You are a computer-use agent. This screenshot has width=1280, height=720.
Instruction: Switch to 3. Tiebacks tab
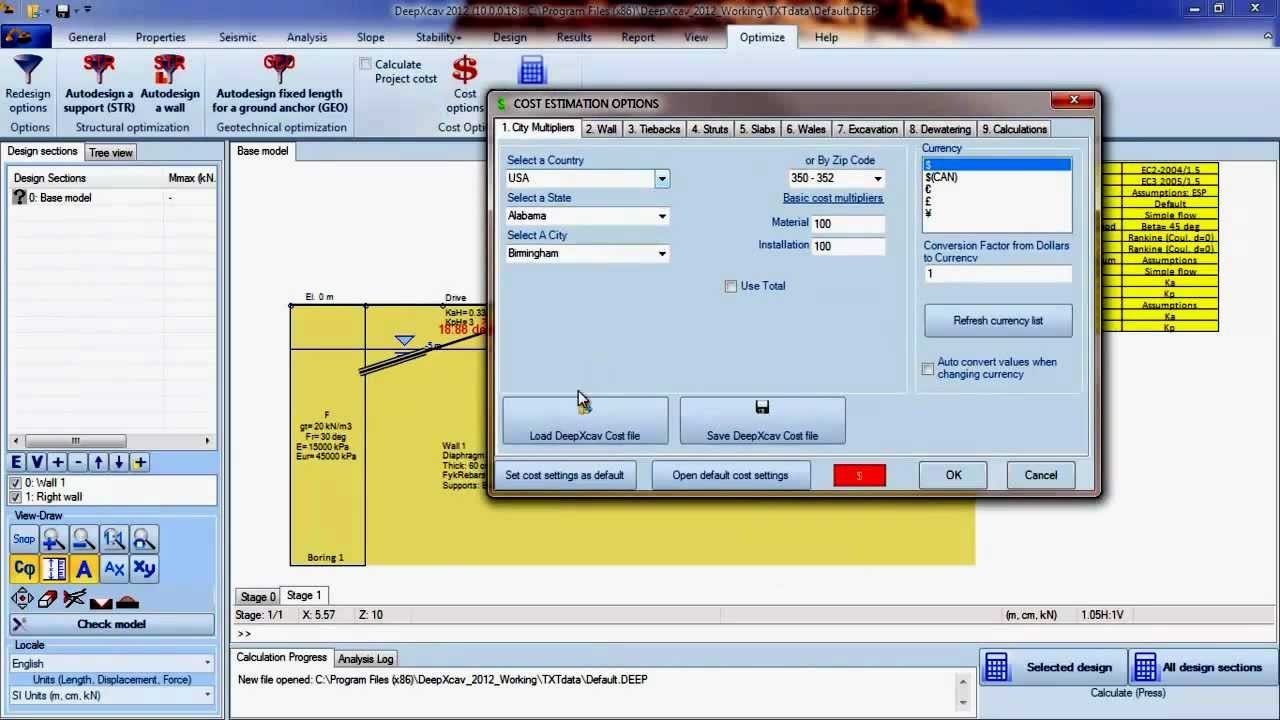click(x=654, y=129)
